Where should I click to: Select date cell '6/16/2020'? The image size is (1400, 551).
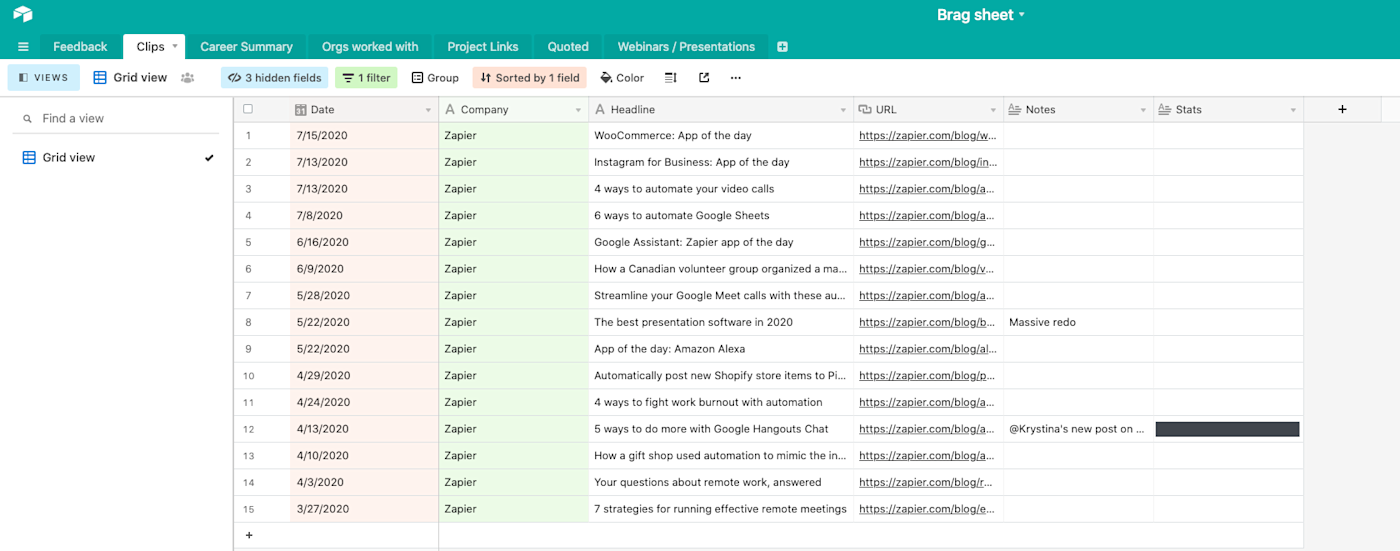364,243
